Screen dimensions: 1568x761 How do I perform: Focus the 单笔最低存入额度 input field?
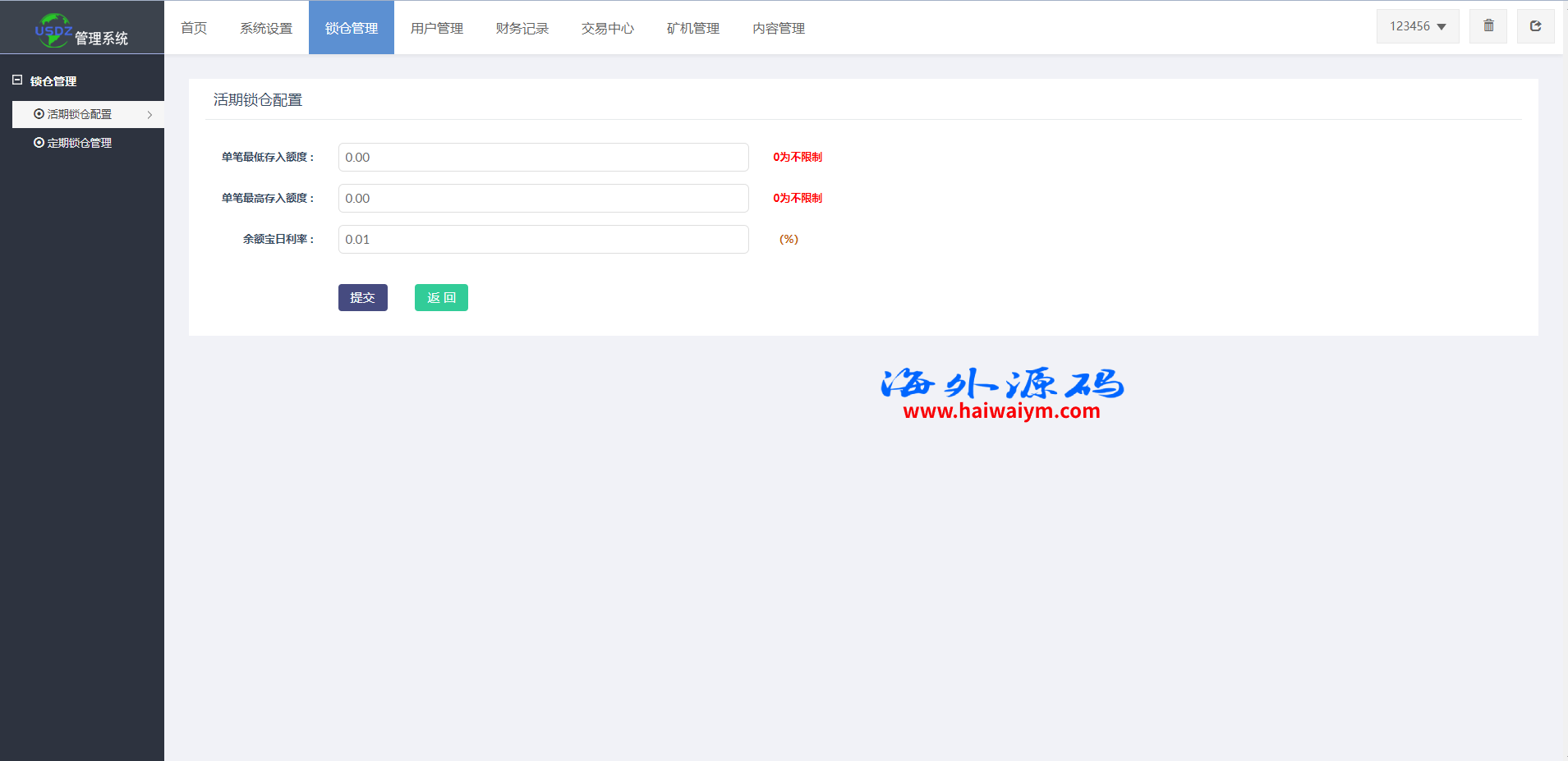pyautogui.click(x=543, y=157)
